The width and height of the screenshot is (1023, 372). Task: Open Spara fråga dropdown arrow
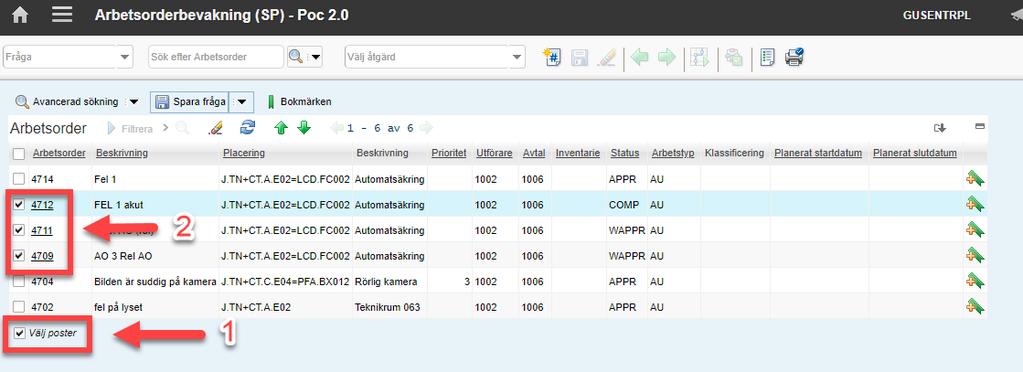click(x=241, y=102)
